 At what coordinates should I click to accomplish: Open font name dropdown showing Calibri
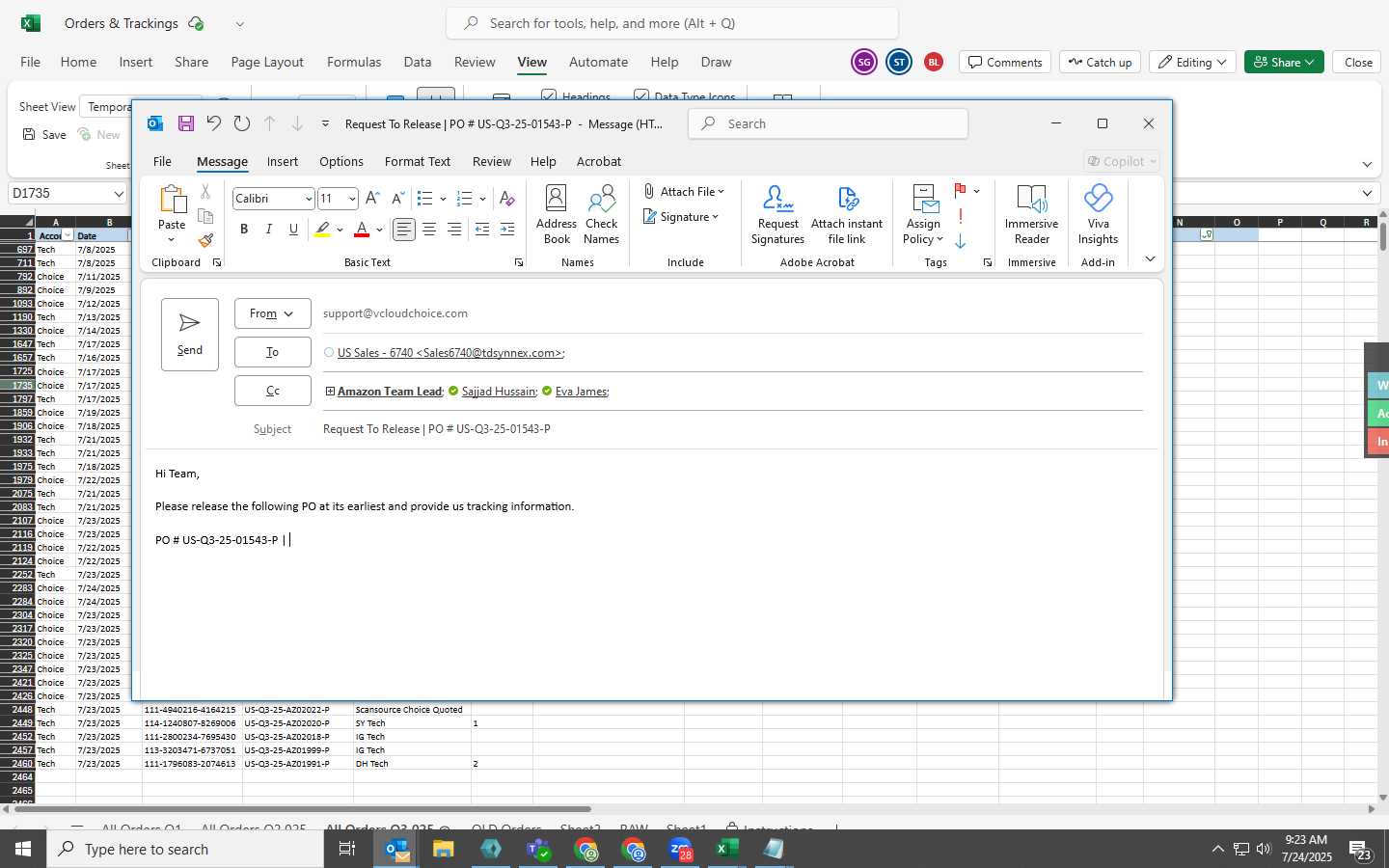pos(308,199)
